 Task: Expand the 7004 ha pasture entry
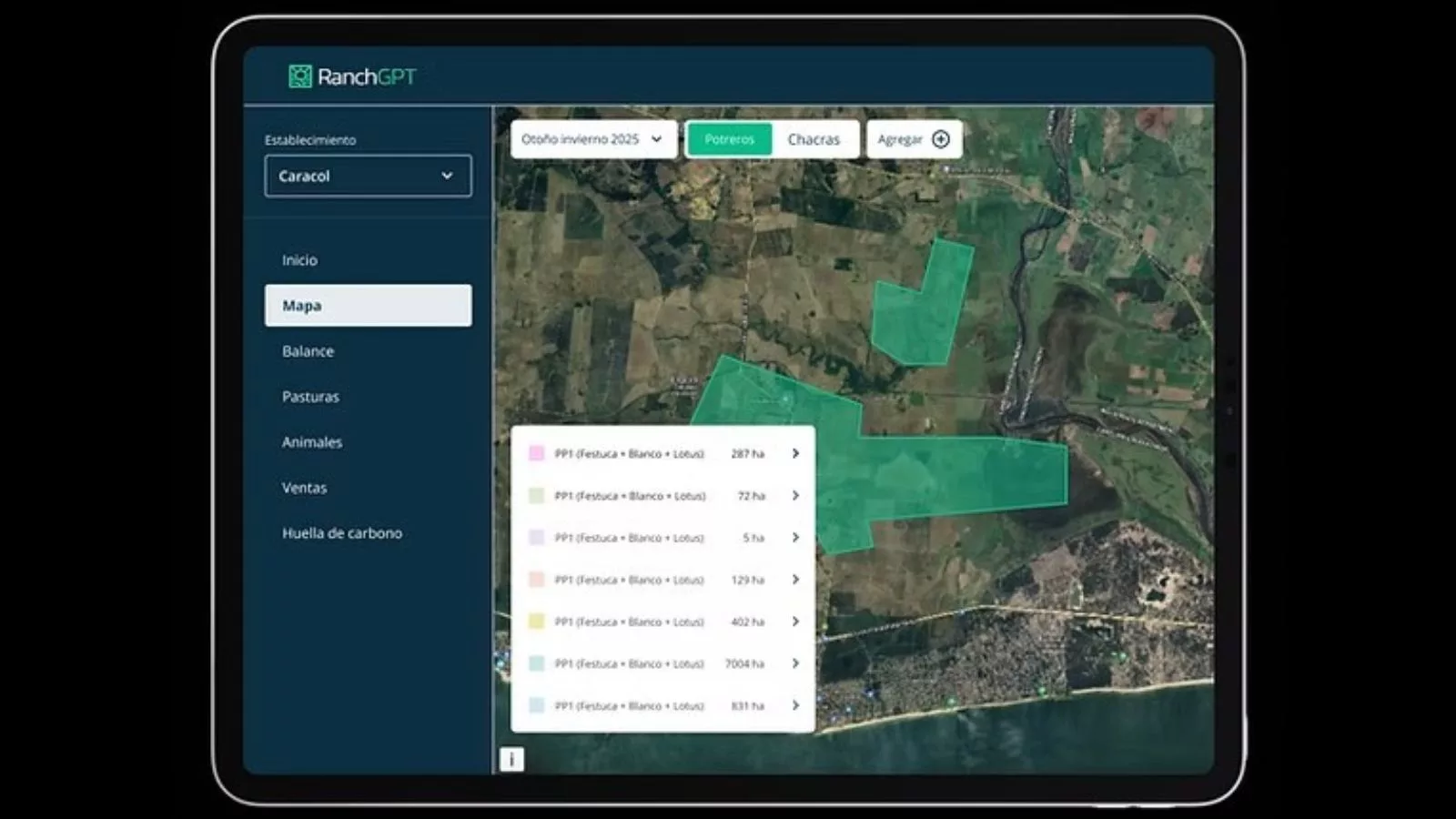795,663
